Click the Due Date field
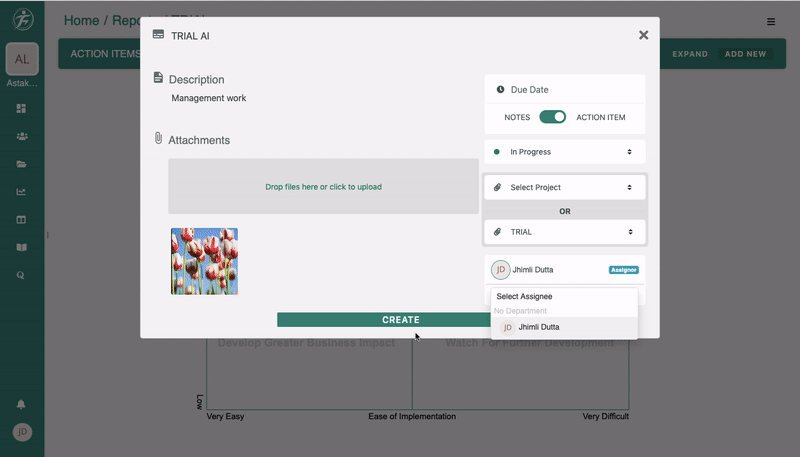The image size is (800, 457). [x=565, y=89]
